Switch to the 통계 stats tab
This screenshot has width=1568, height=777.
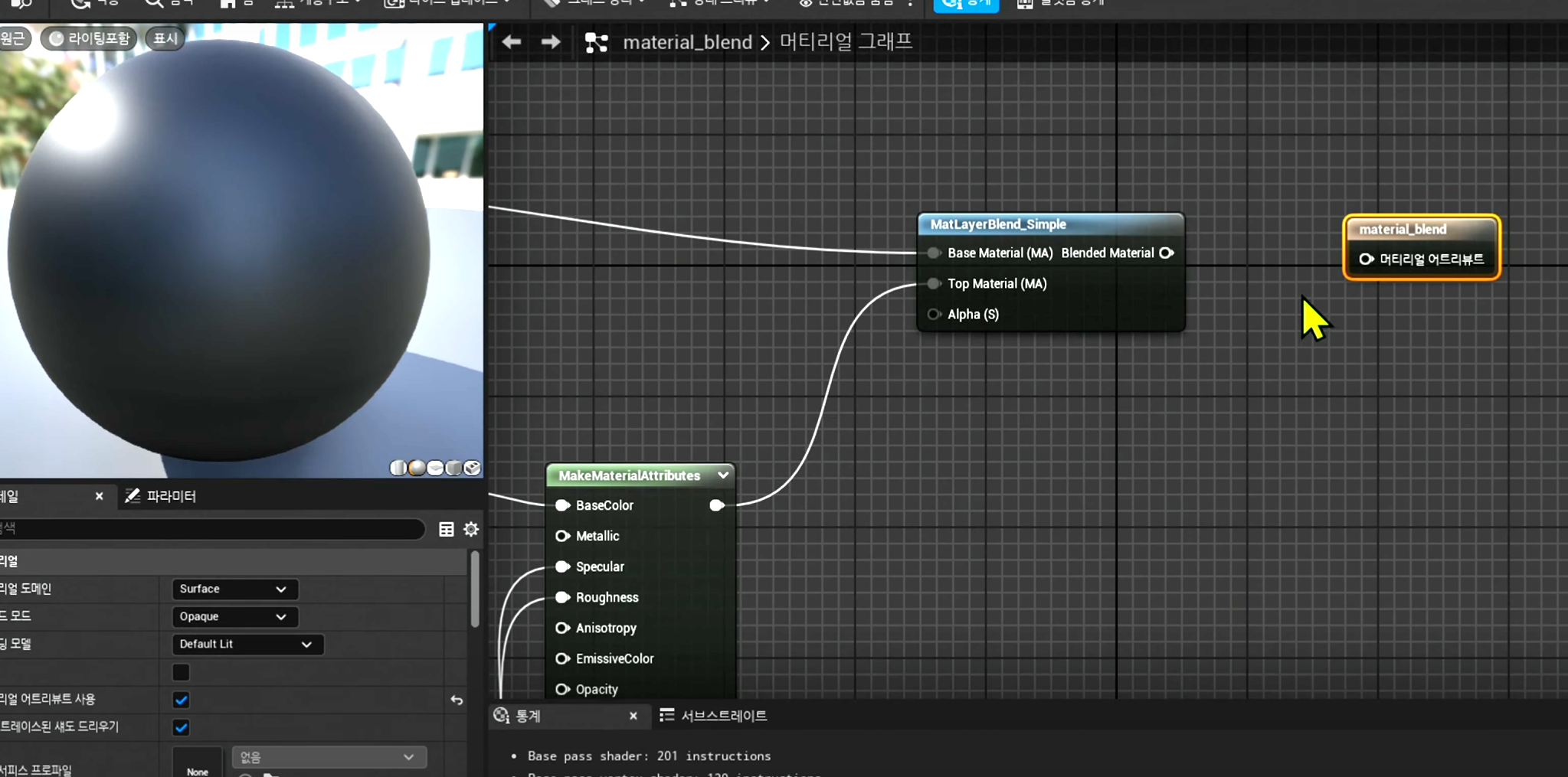tap(529, 716)
